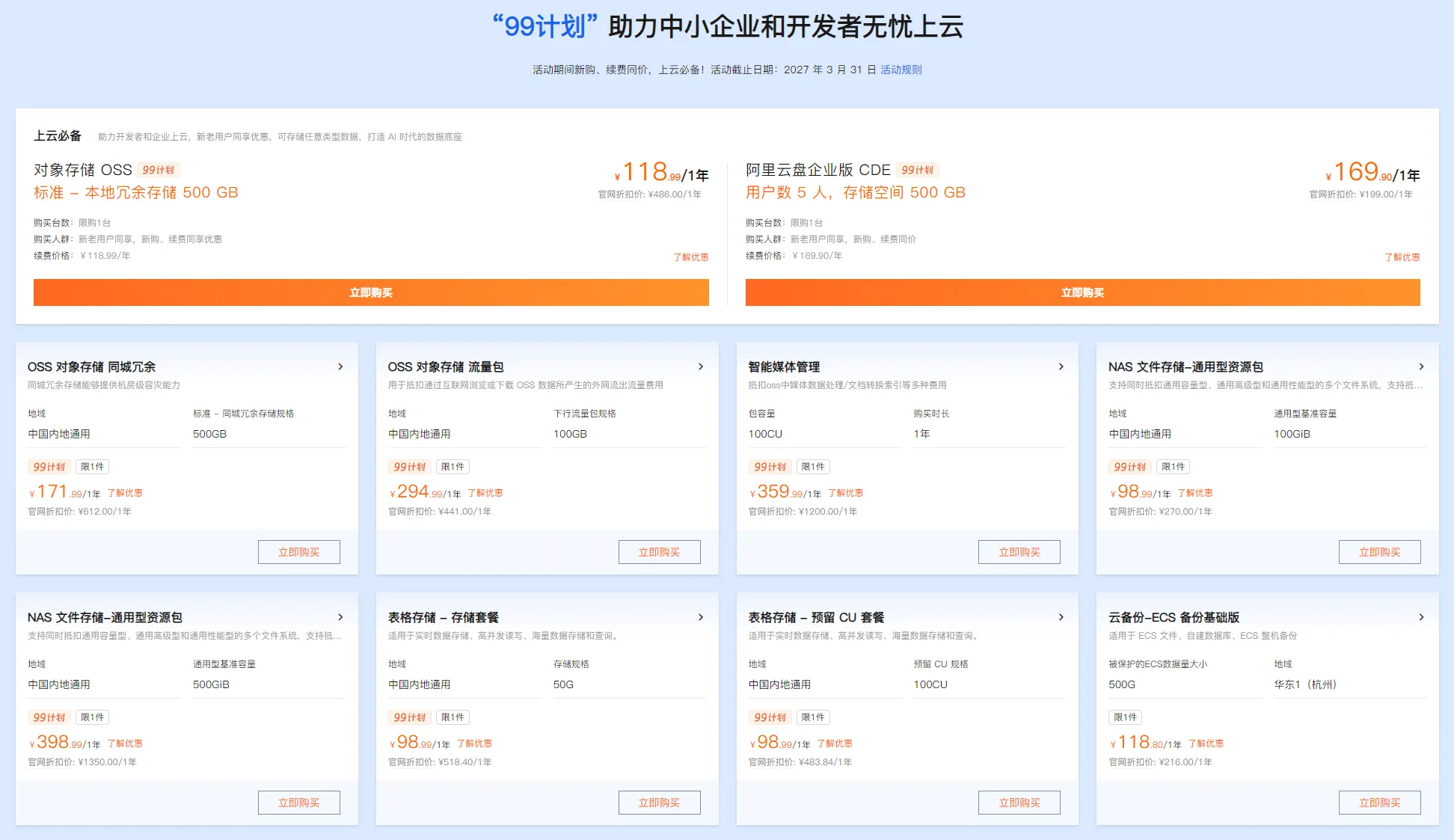The image size is (1454, 840).
Task: Click 了解优惠 for 对象存储 OSS 118.99 offer
Action: click(x=690, y=257)
